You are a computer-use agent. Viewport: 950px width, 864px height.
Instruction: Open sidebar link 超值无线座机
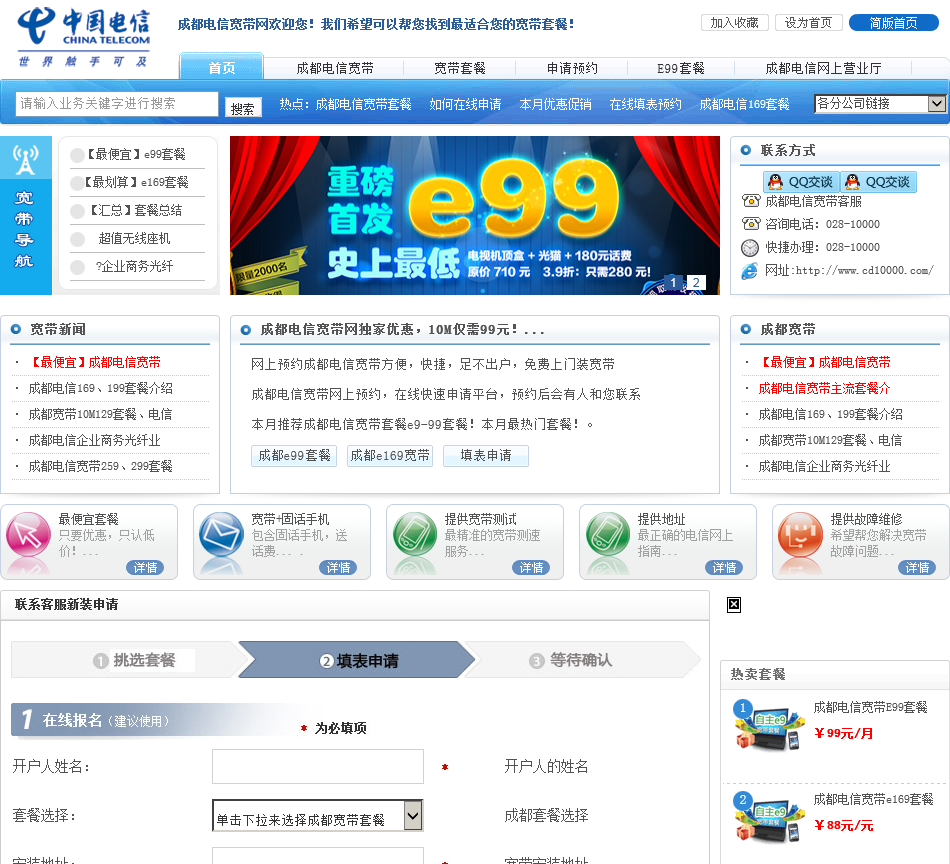tap(135, 239)
